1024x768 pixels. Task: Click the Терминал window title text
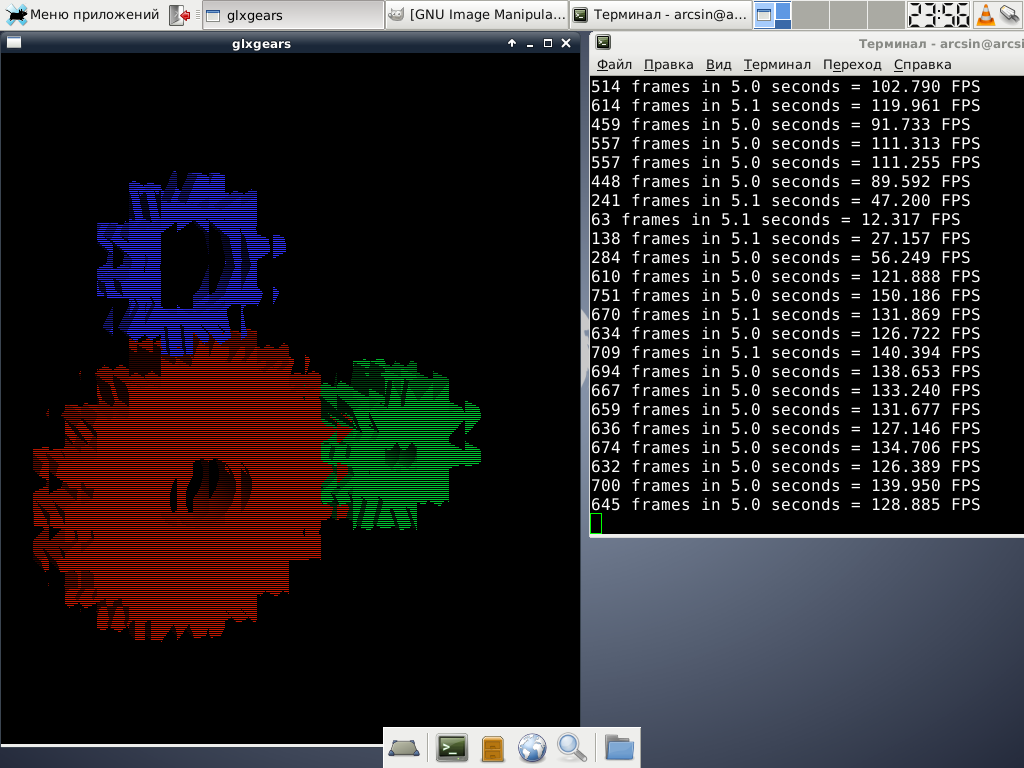[x=940, y=44]
